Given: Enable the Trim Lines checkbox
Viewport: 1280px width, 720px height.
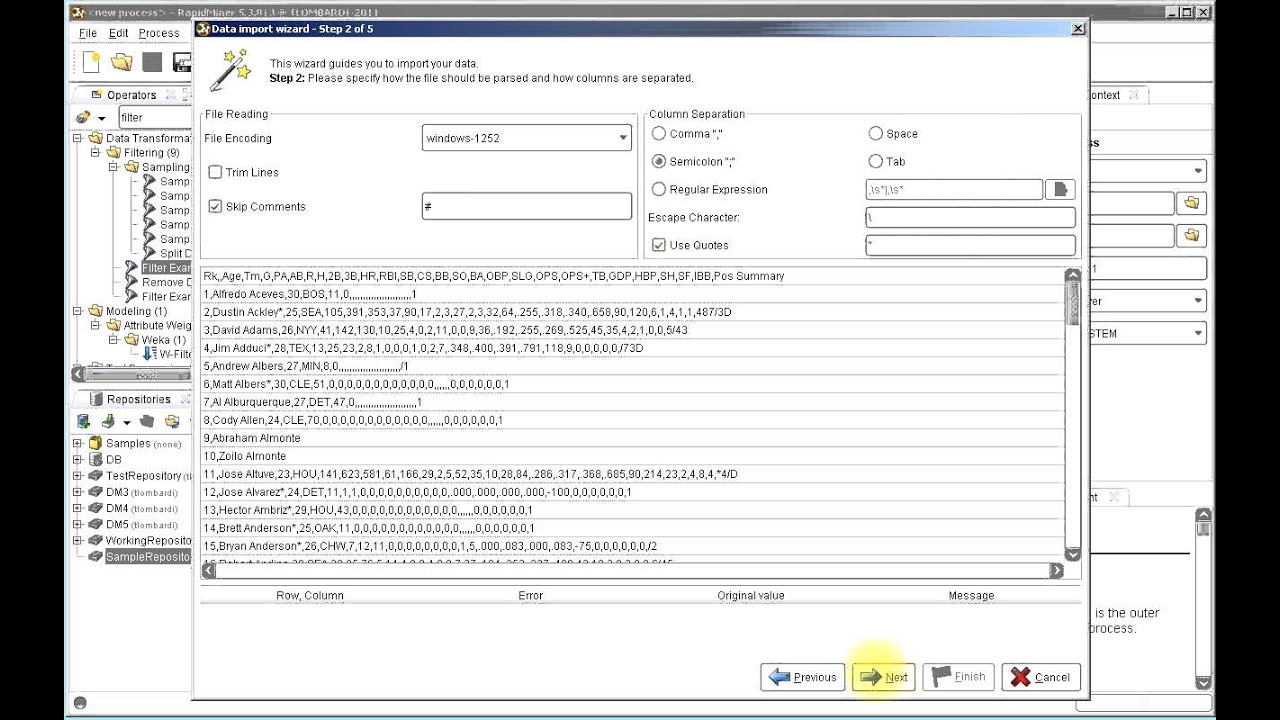Looking at the screenshot, I should (215, 172).
